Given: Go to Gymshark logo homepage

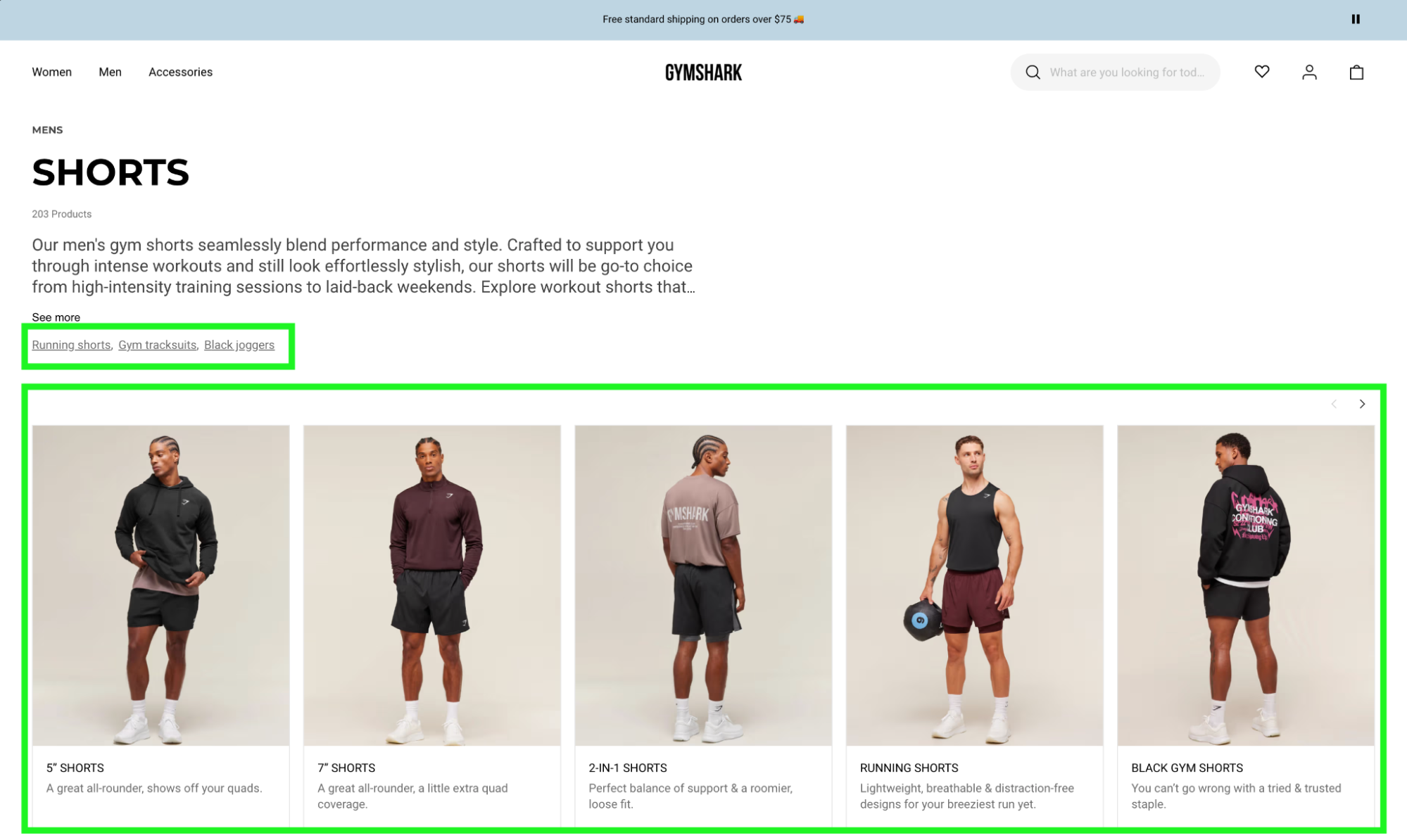Looking at the screenshot, I should pyautogui.click(x=703, y=72).
